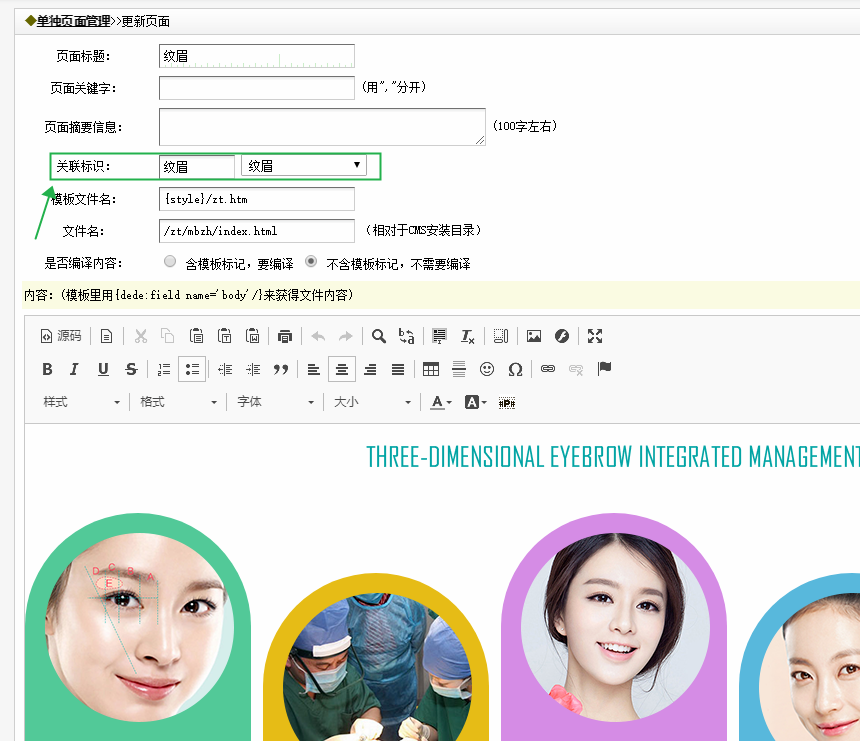
Task: Click the 页面摘要信息 text area
Action: point(322,127)
